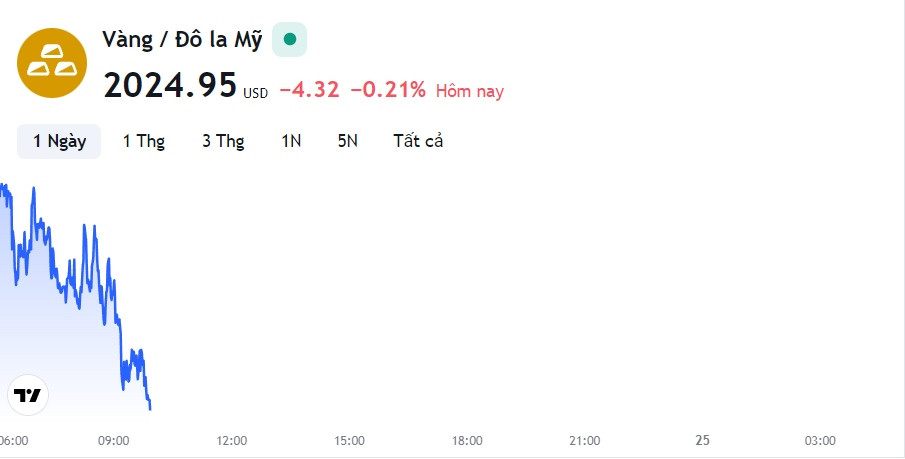Click the 12:00 time axis label
Screen dimensions: 905x459
pos(231,441)
